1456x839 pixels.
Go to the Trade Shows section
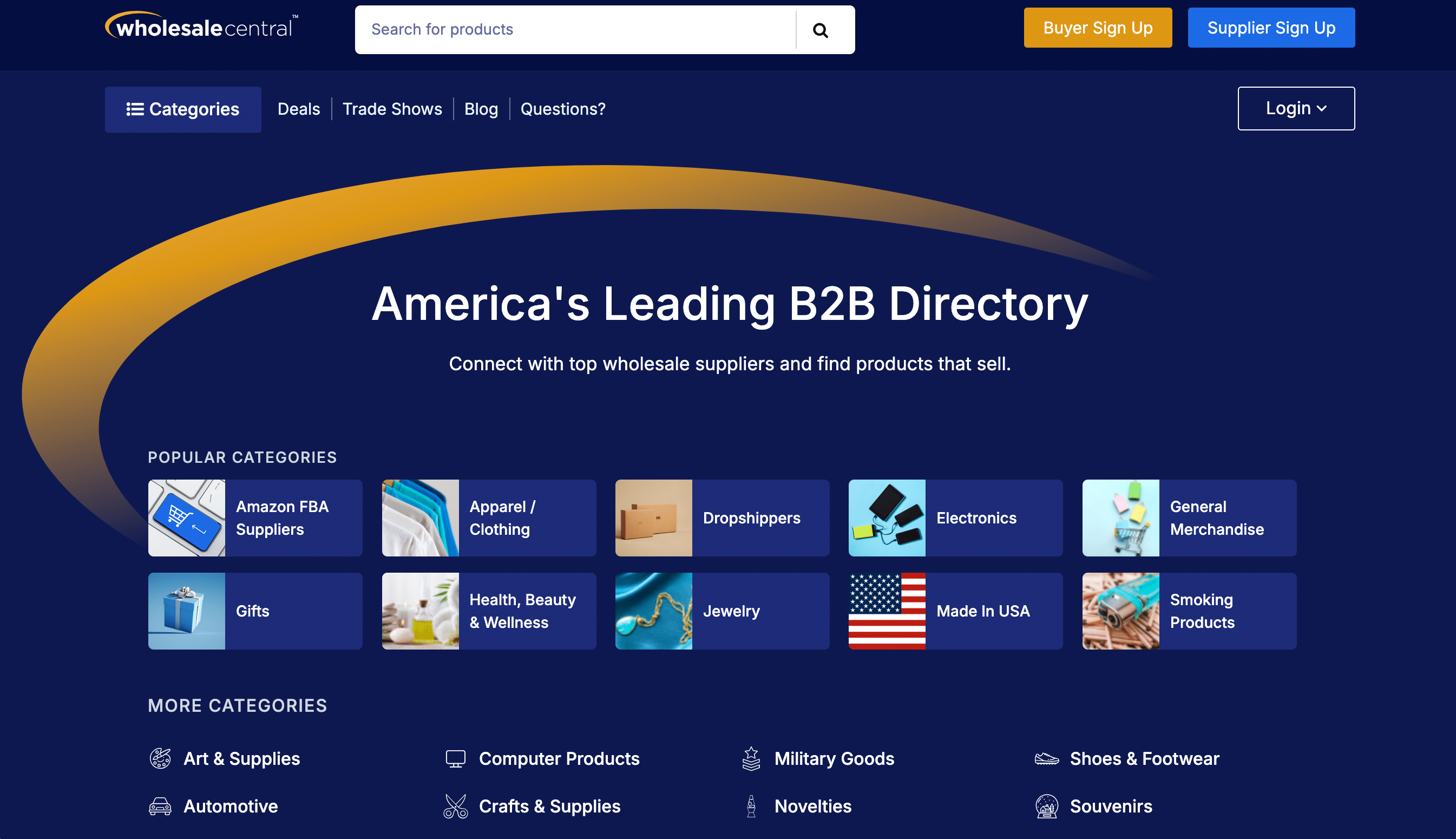(x=392, y=109)
